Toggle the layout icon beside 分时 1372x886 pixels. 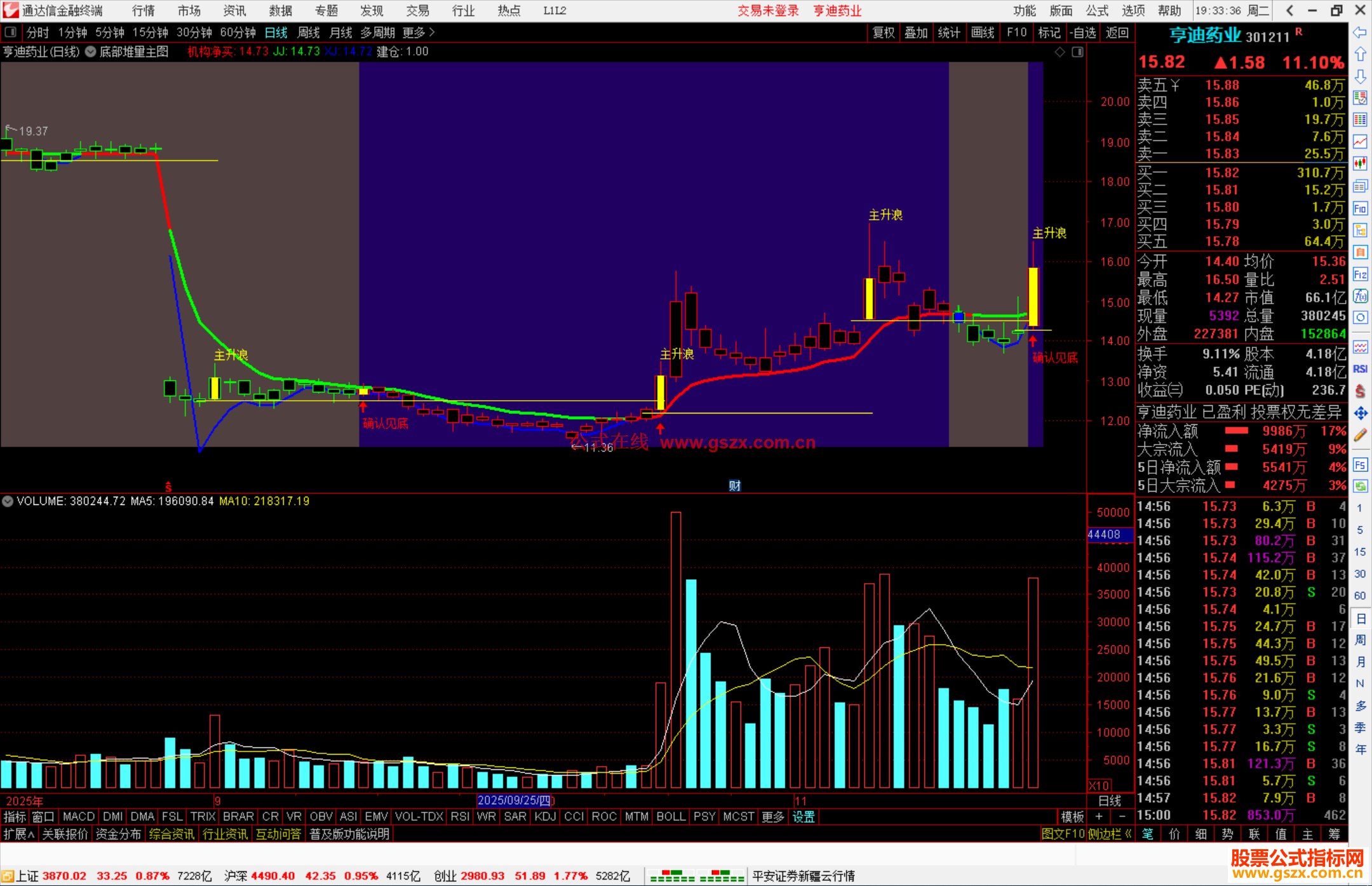coord(11,32)
